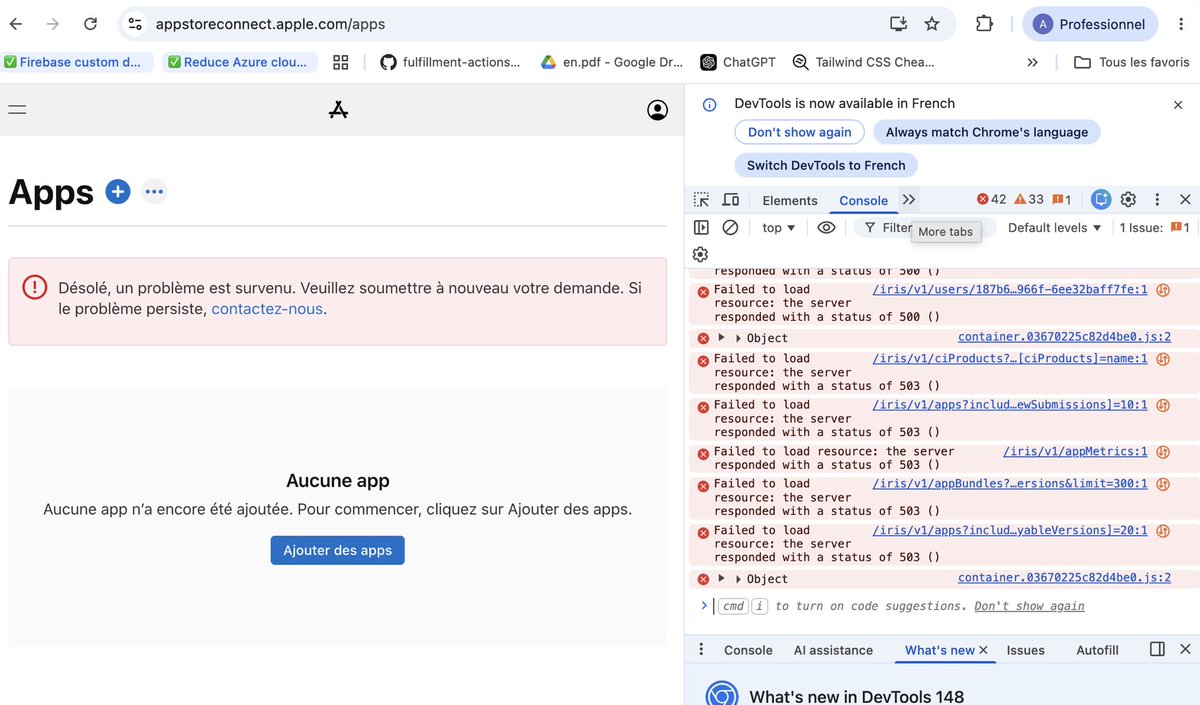Open the top JavaScript context dropdown
Image resolution: width=1200 pixels, height=705 pixels.
point(779,228)
